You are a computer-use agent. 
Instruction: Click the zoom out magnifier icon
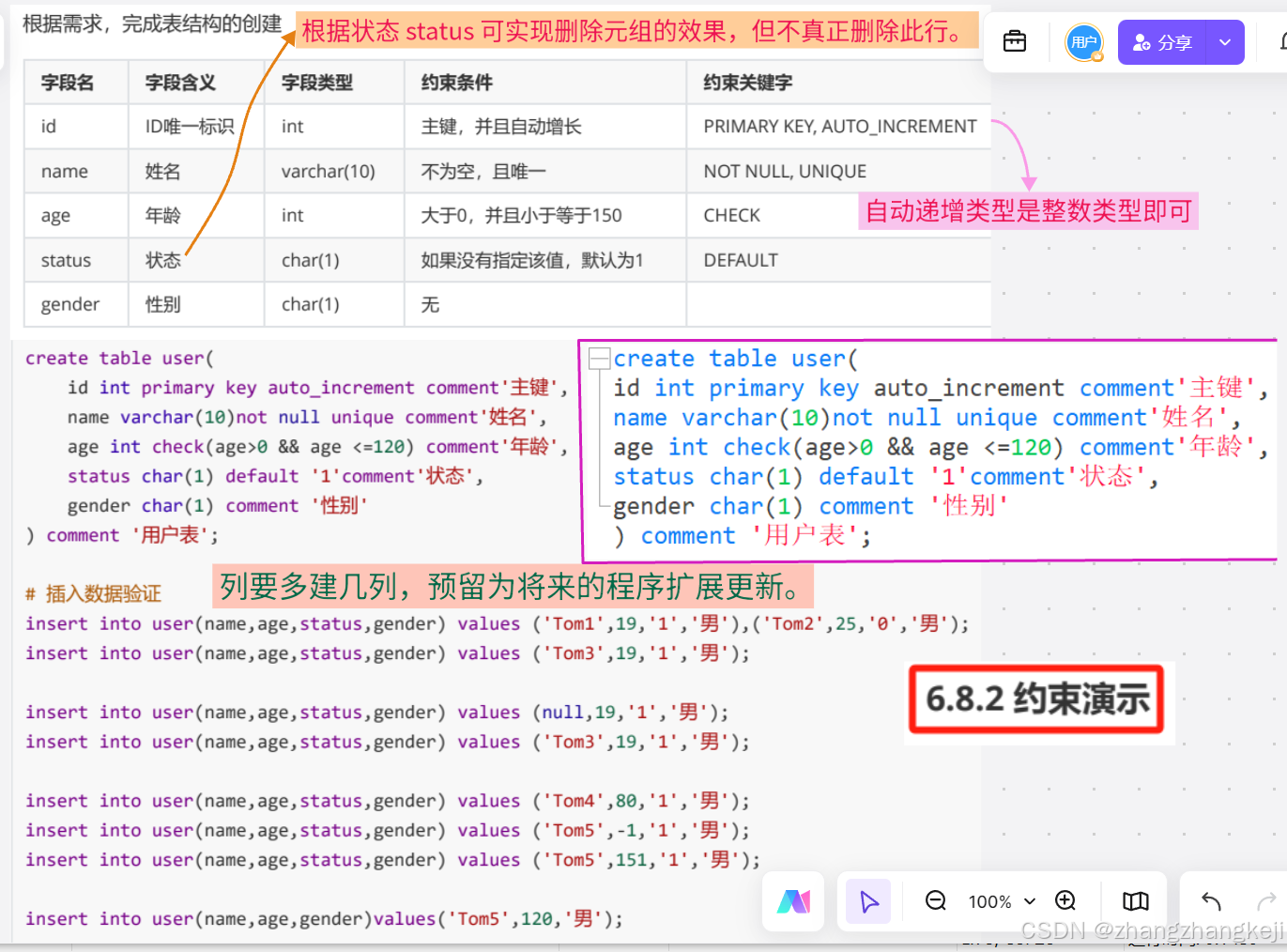tap(935, 901)
